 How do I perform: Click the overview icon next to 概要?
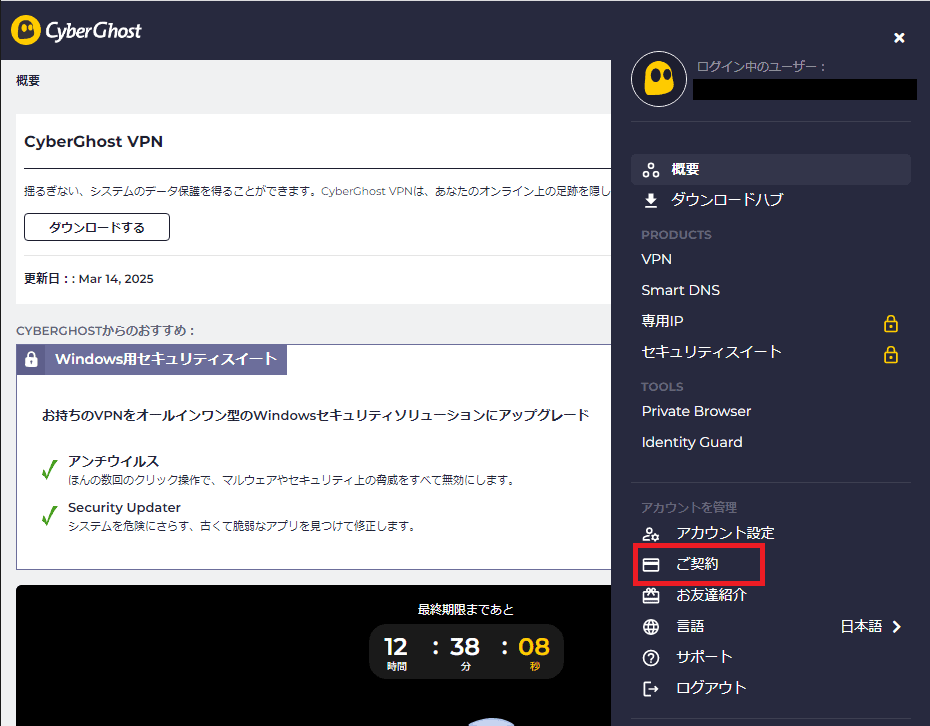click(x=651, y=170)
